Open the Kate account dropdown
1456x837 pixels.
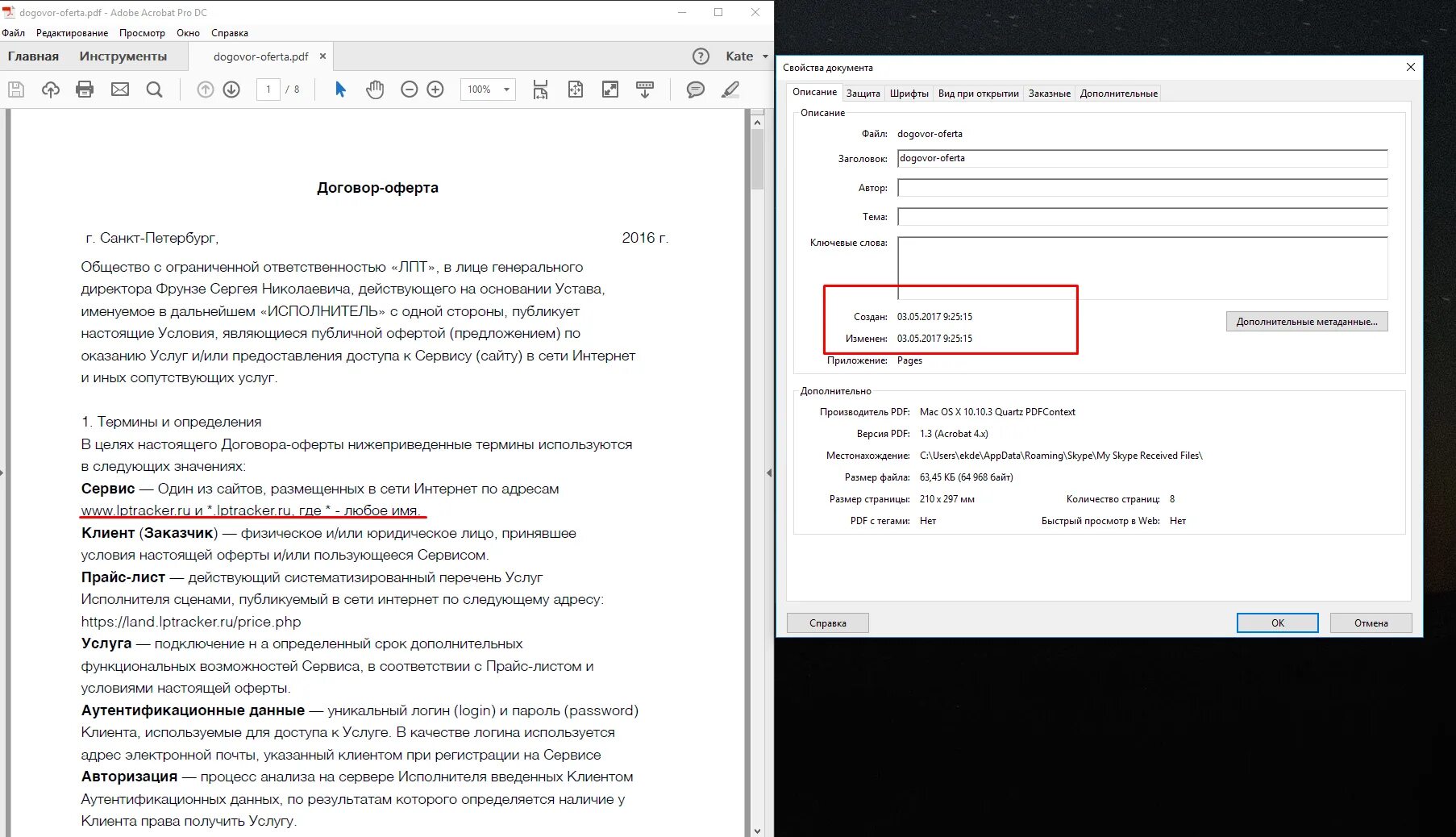[x=747, y=56]
